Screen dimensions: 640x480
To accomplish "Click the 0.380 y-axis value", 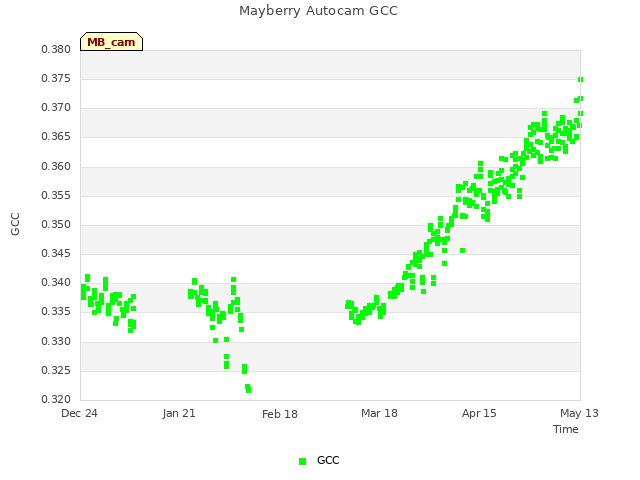I will coord(56,49).
